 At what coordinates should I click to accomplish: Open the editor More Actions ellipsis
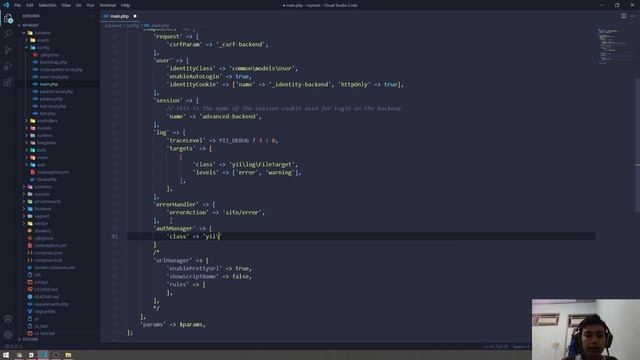click(632, 16)
